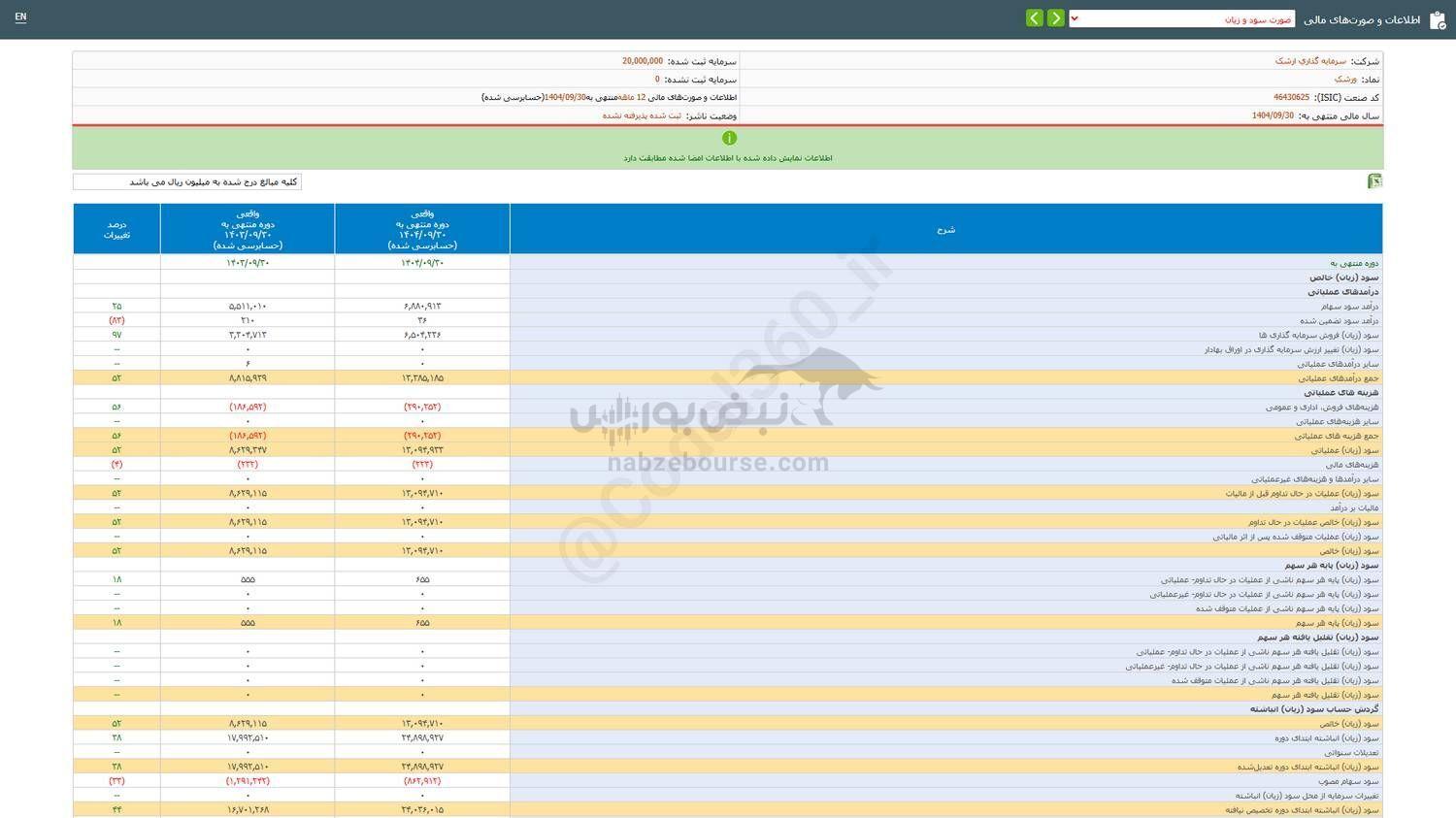Click the کلیه مبالغ میلیون ریال button
This screenshot has width=1456, height=818.
point(189,181)
